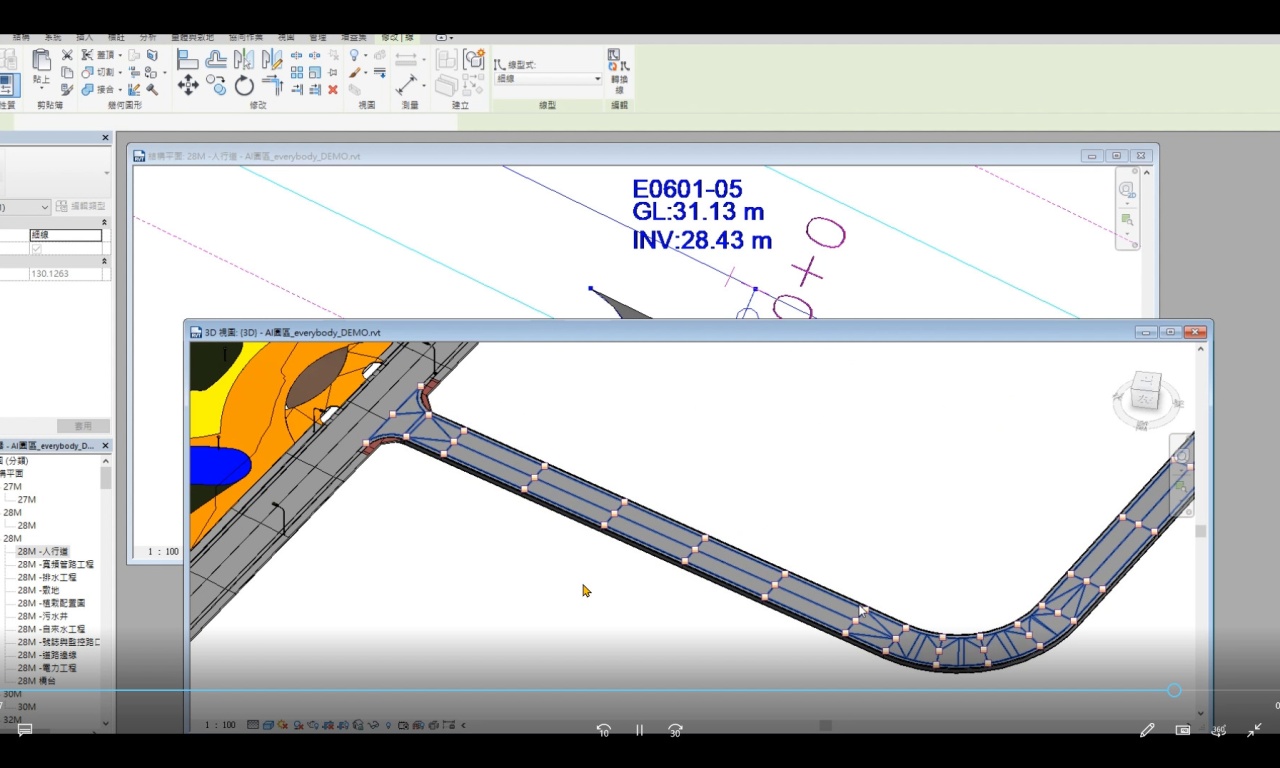Open the 28M -排水工程 view
Viewport: 1280px width, 768px height.
(47, 577)
